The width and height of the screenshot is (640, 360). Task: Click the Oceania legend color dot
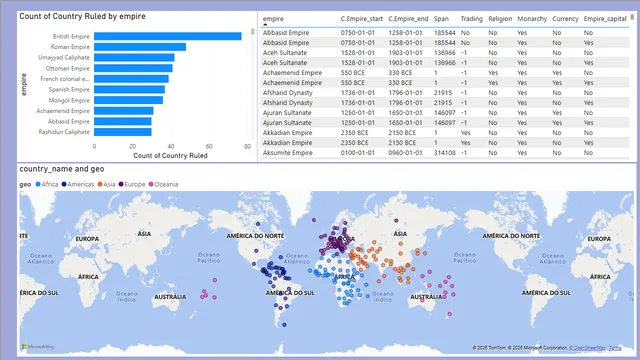[151, 184]
